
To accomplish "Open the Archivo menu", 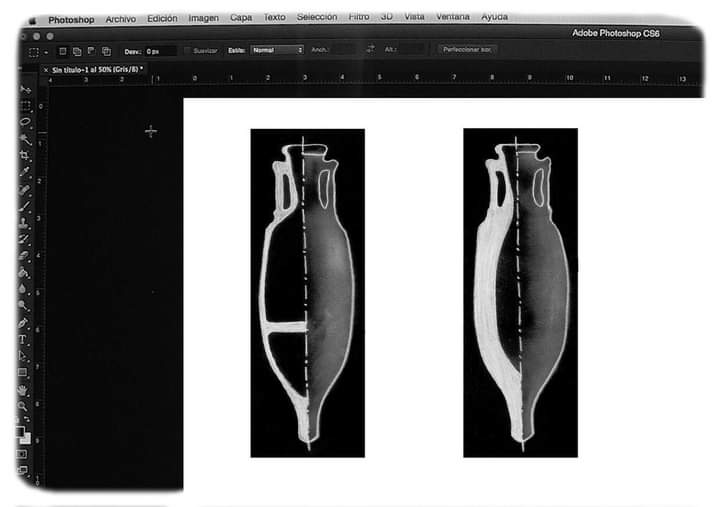I will pyautogui.click(x=120, y=18).
